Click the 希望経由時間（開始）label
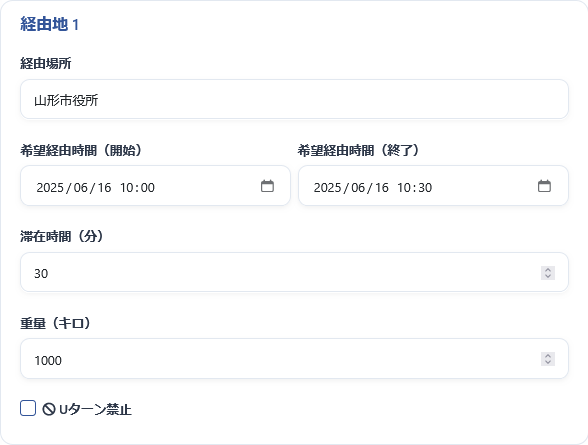Viewport: 588px width, 445px height. click(x=81, y=150)
